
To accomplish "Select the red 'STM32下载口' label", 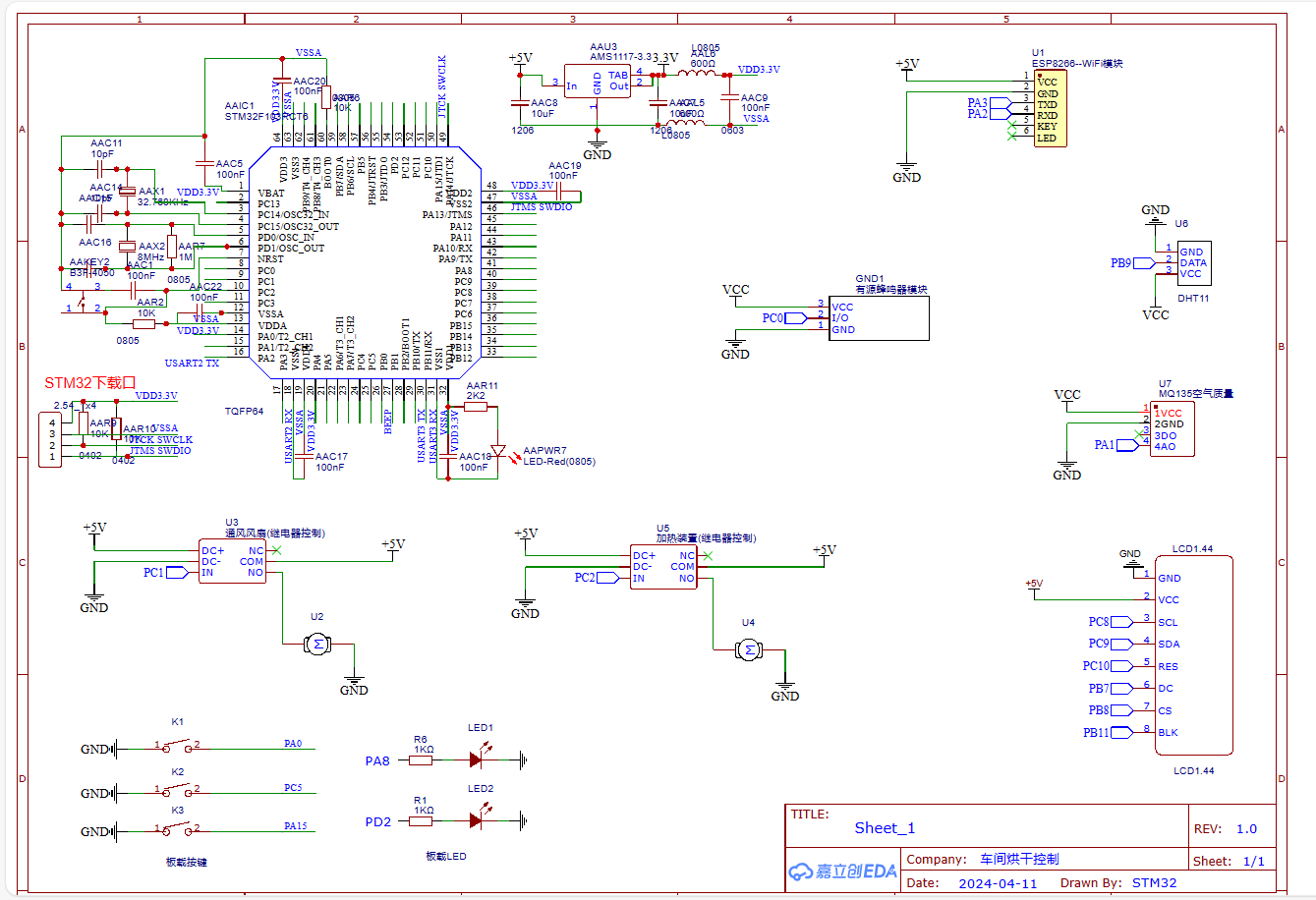I will 89,383.
